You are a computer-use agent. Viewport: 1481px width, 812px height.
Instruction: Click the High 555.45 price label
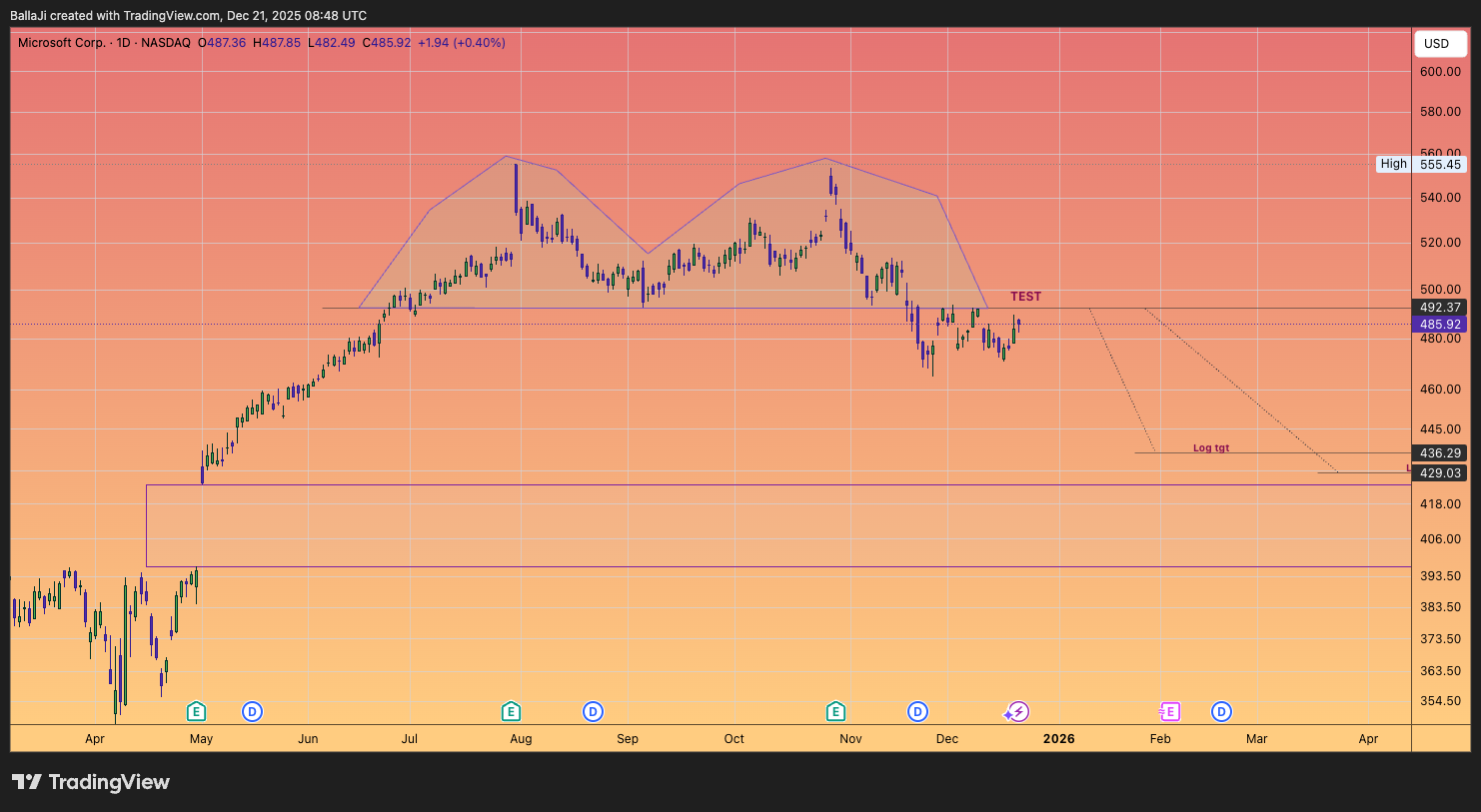coord(1421,164)
